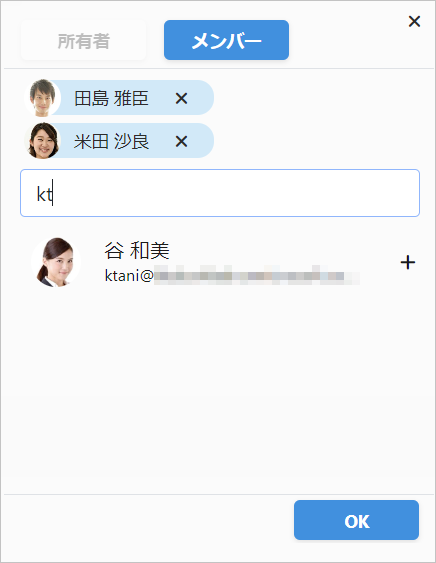Click the 米田 沙良 name label in the chip
The image size is (436, 563).
click(111, 141)
